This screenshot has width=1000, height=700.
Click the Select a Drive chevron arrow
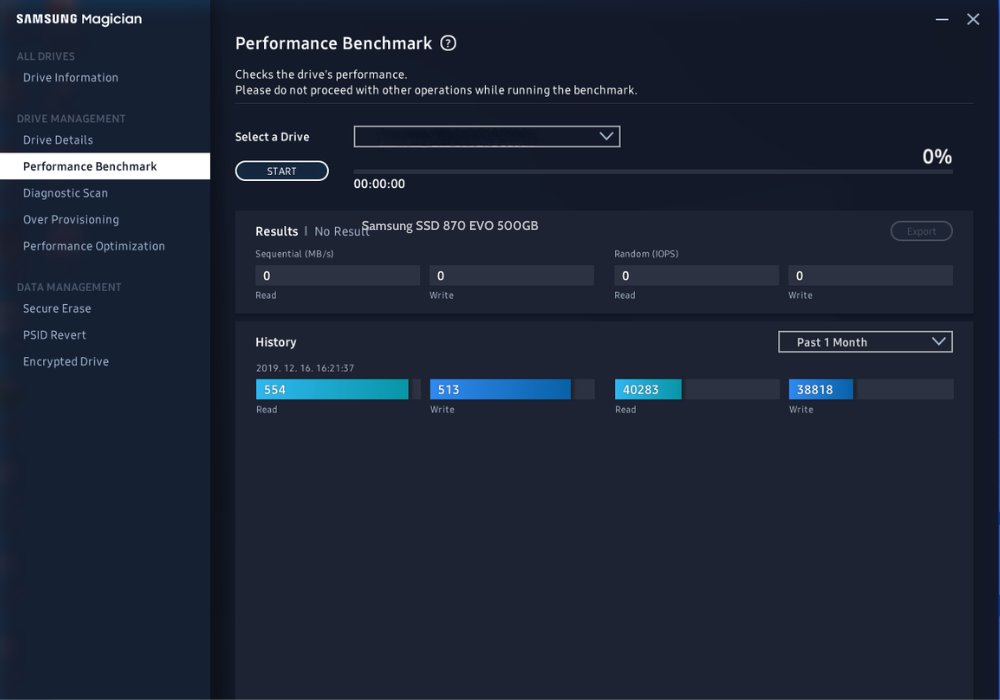click(606, 136)
